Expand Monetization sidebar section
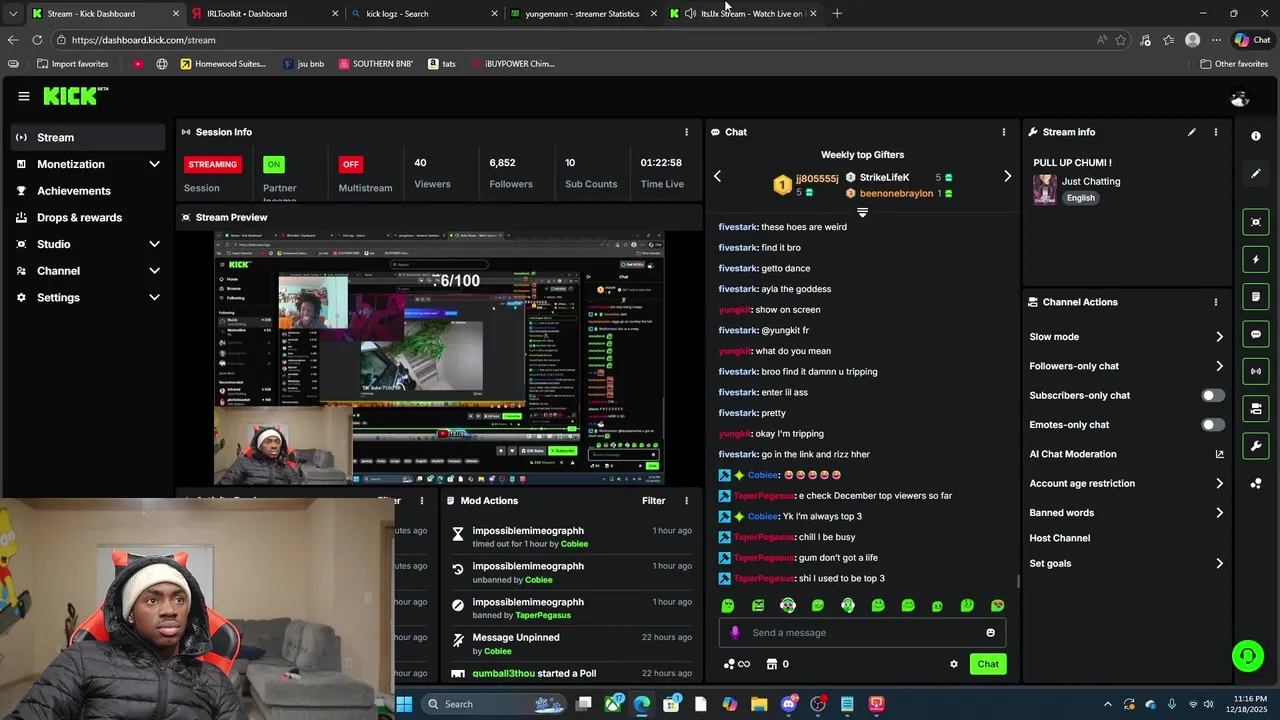 (x=154, y=164)
